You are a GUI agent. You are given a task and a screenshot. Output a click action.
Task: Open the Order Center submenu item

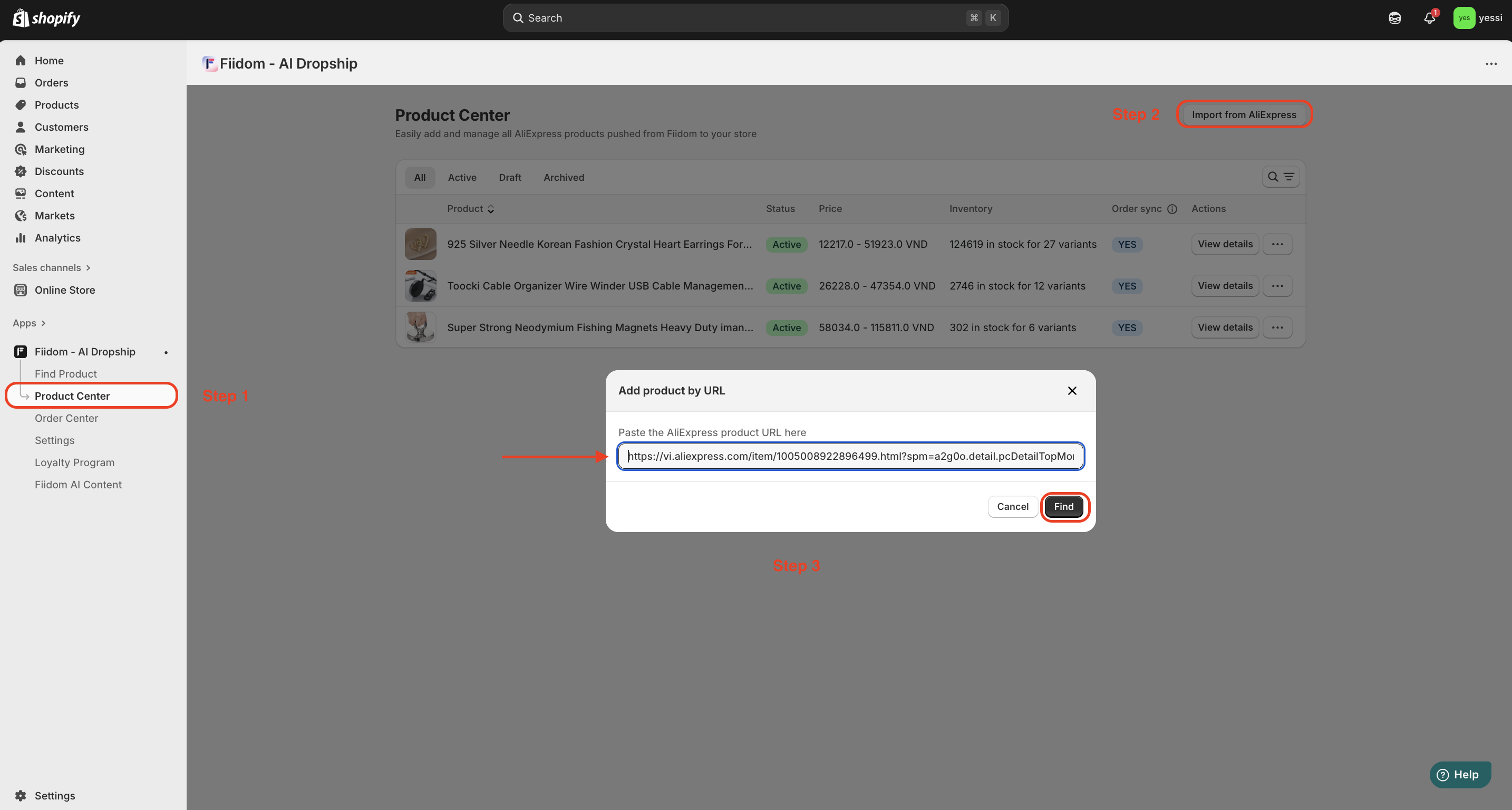[66, 418]
